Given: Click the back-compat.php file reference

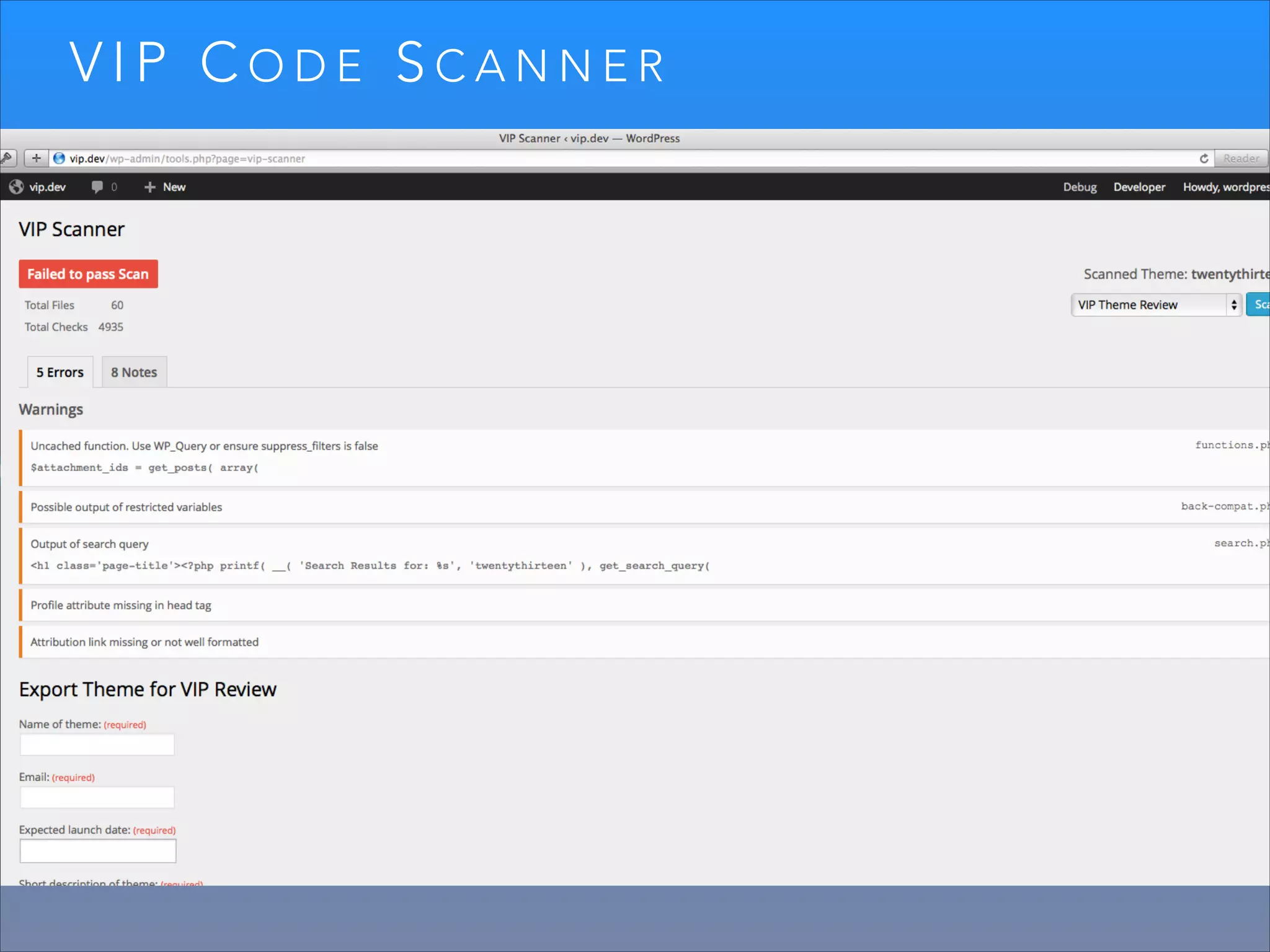Looking at the screenshot, I should (1225, 506).
